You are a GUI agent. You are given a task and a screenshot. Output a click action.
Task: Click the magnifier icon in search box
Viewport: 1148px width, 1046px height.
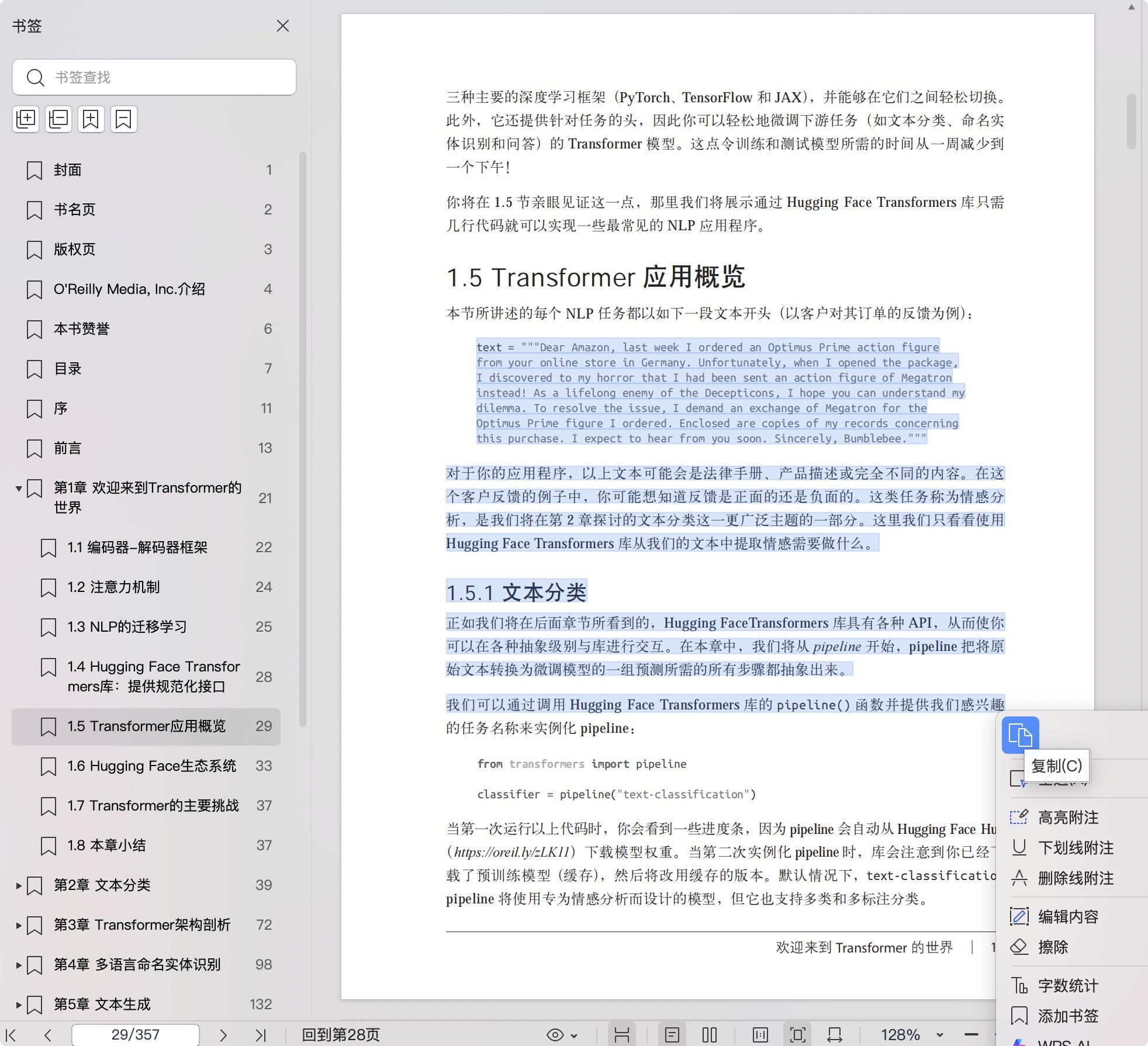(36, 77)
